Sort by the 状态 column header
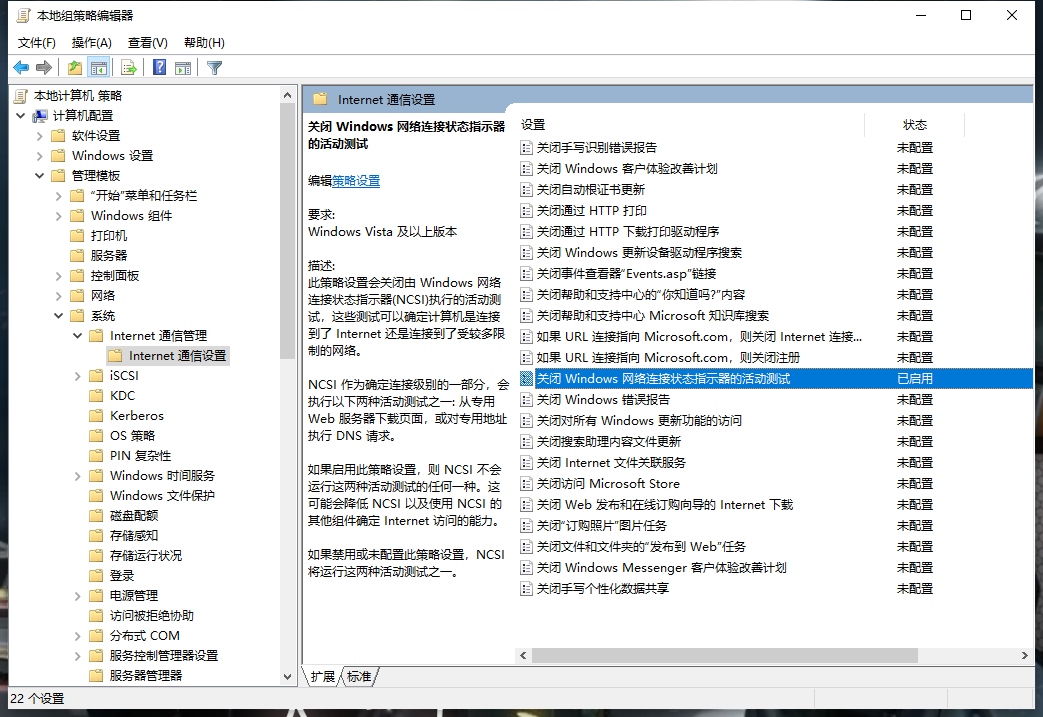 pos(915,124)
